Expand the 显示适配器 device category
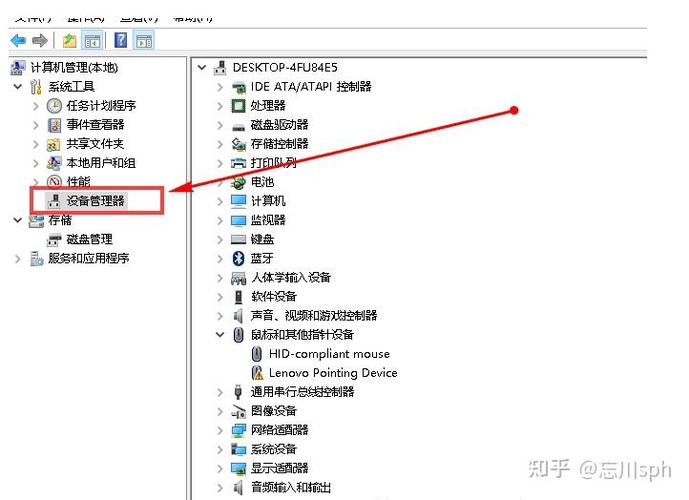689x500 pixels. tap(220, 469)
